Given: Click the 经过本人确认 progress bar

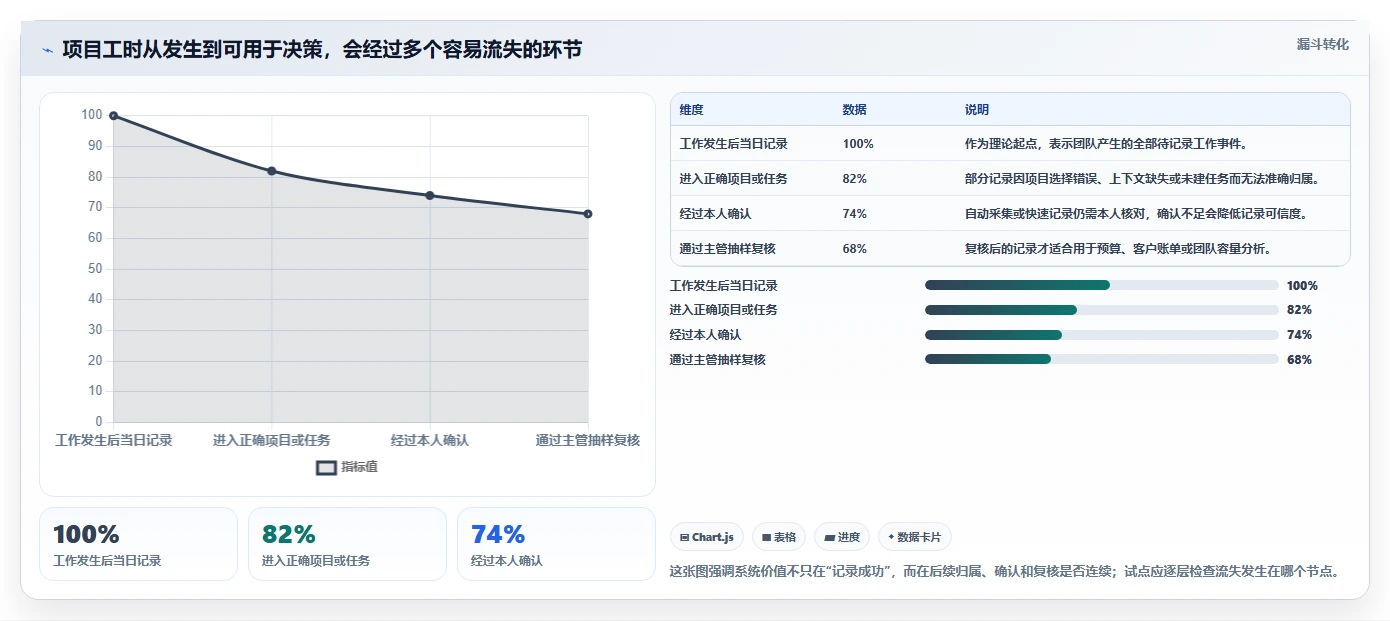Looking at the screenshot, I should (x=1102, y=335).
